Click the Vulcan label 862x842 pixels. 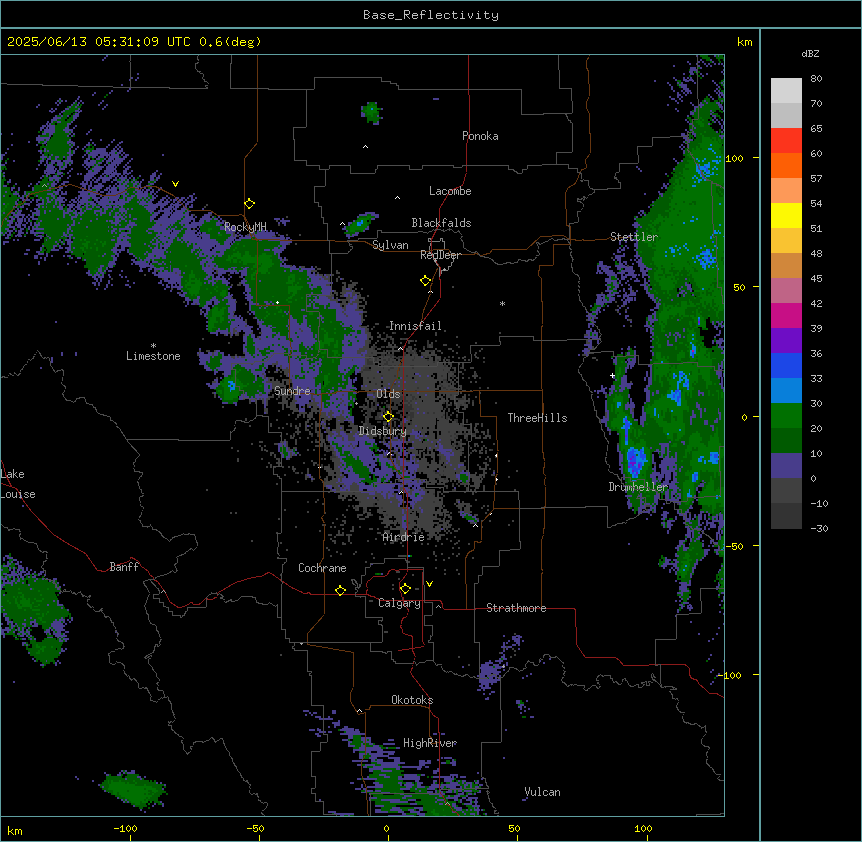pos(542,792)
